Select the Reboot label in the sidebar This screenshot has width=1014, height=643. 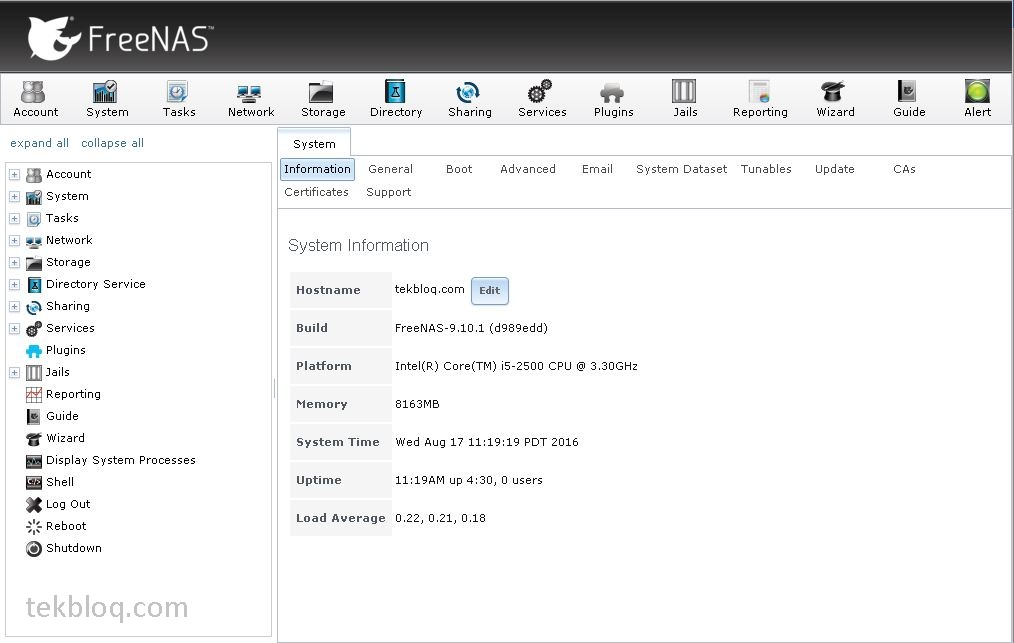pyautogui.click(x=66, y=526)
